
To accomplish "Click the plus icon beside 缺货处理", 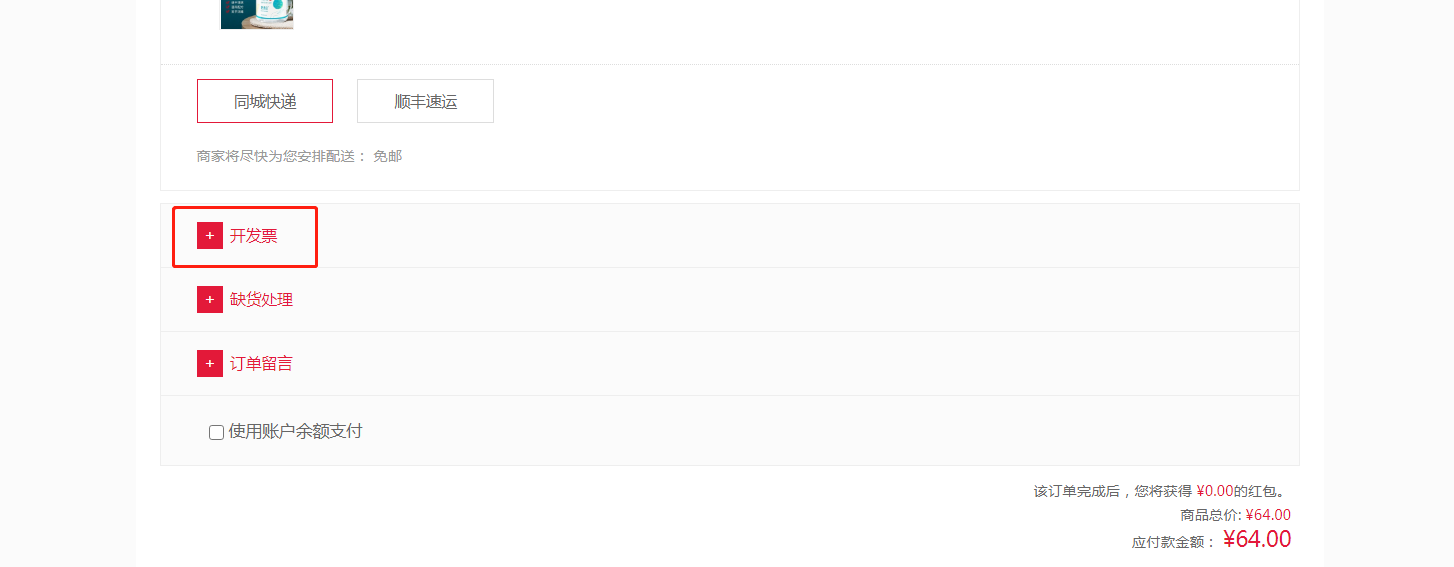I will [x=210, y=300].
